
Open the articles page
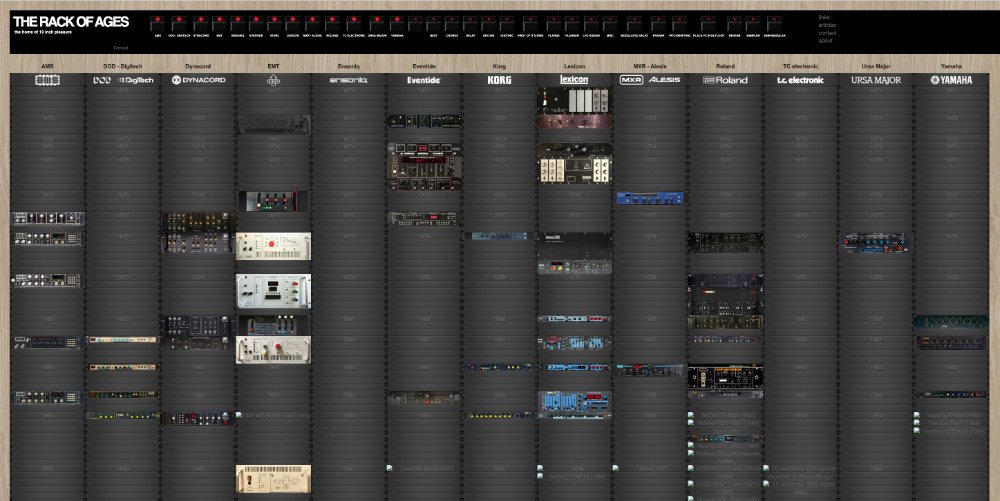[x=828, y=25]
